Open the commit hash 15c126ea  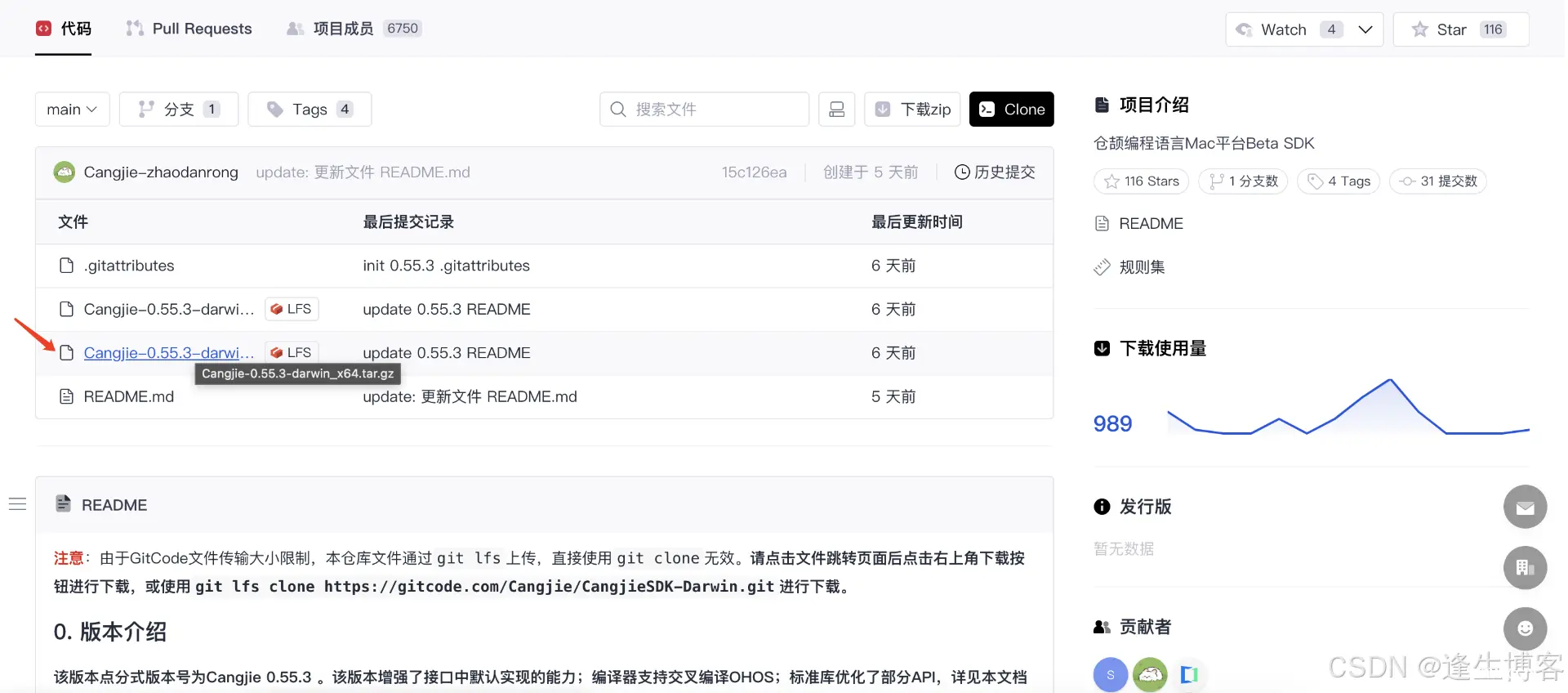[754, 172]
